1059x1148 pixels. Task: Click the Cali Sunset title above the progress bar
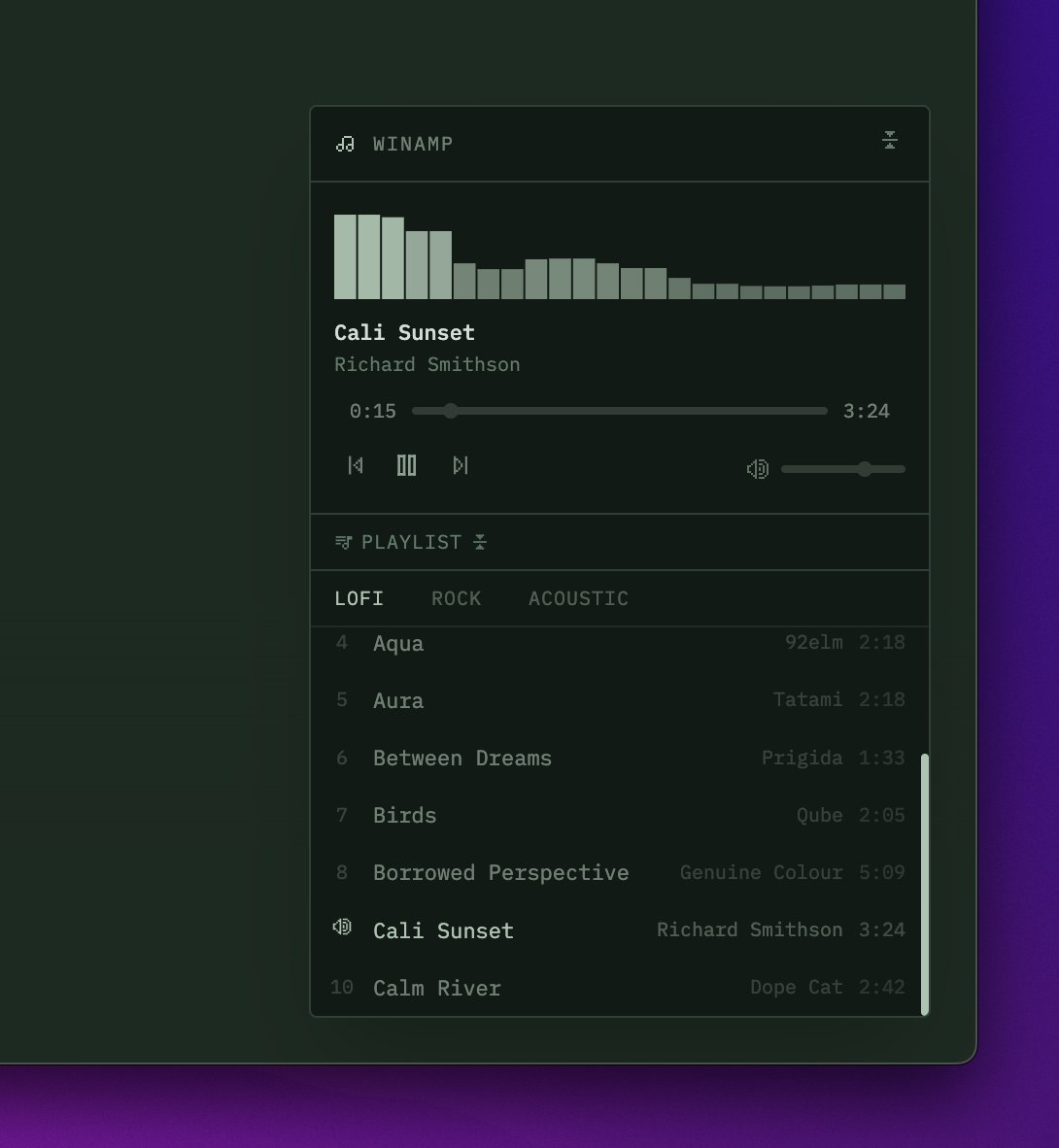405,332
